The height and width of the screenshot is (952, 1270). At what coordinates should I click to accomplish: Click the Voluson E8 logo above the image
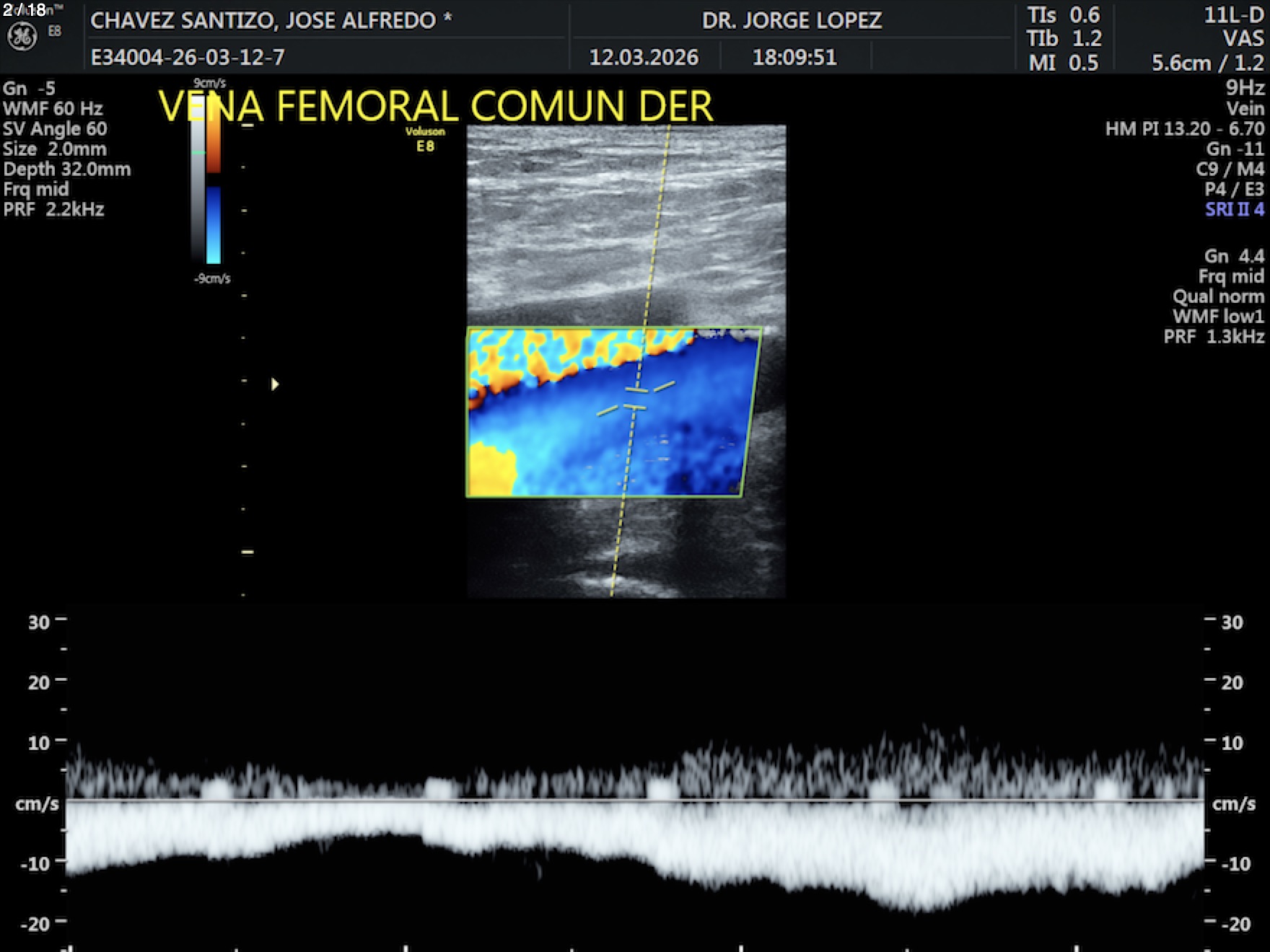coord(425,139)
